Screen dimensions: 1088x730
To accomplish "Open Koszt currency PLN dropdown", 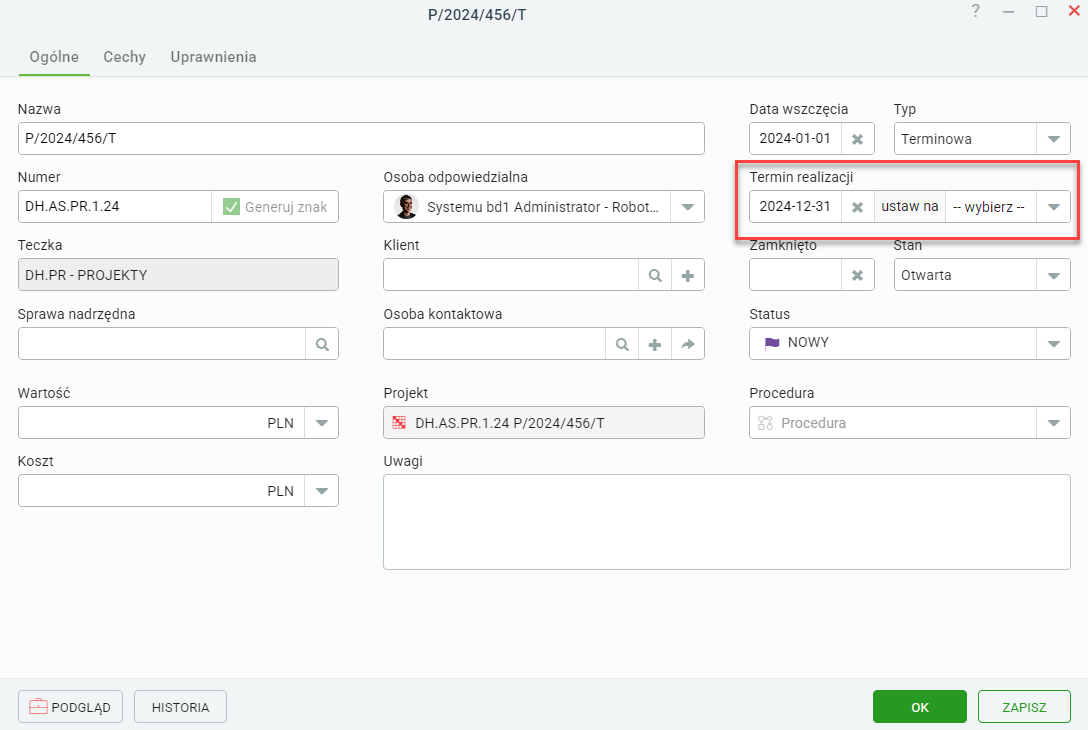I will point(321,491).
